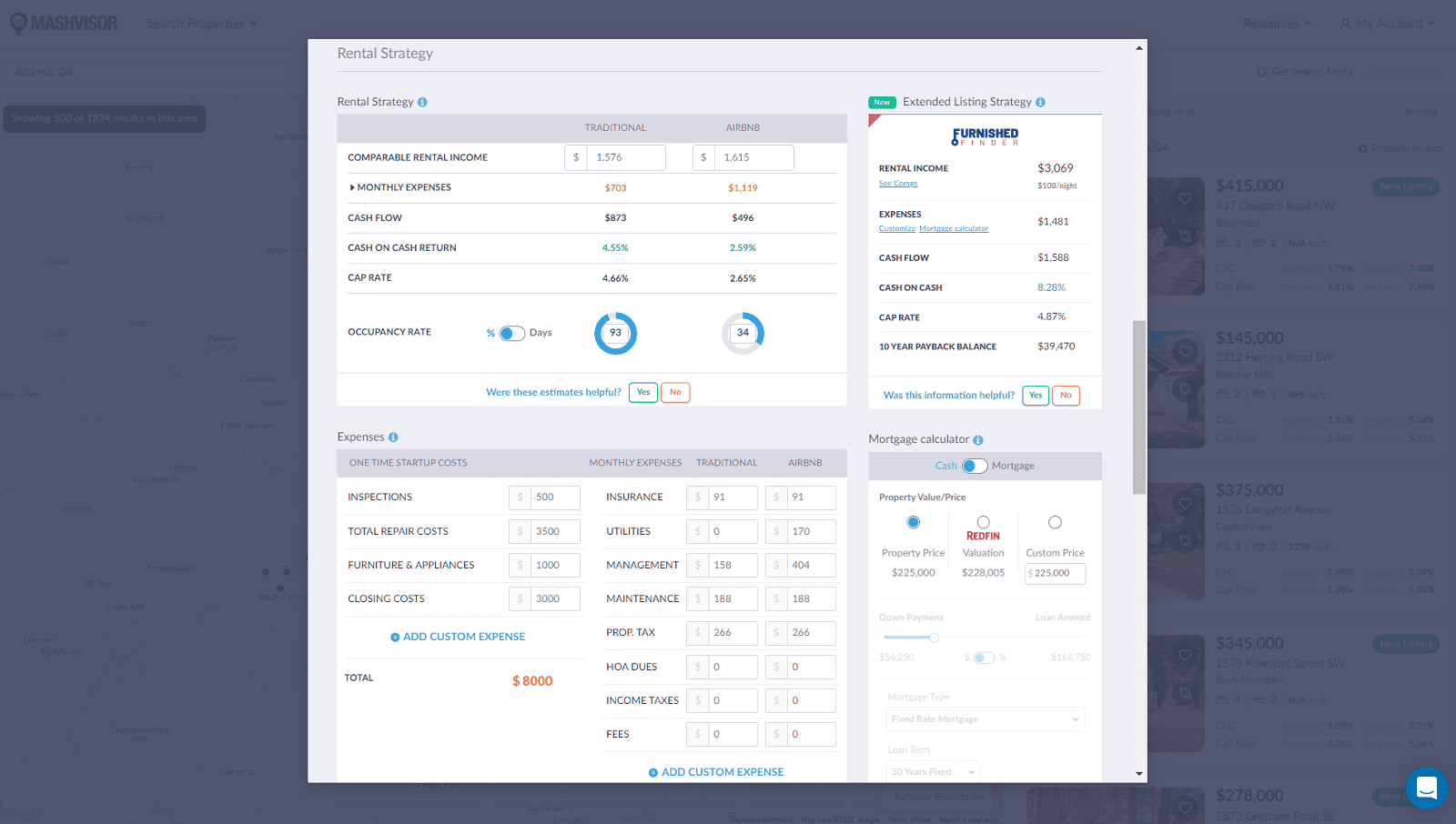Click the Rental Strategy info icon
The width and height of the screenshot is (1456, 824).
coord(422,102)
